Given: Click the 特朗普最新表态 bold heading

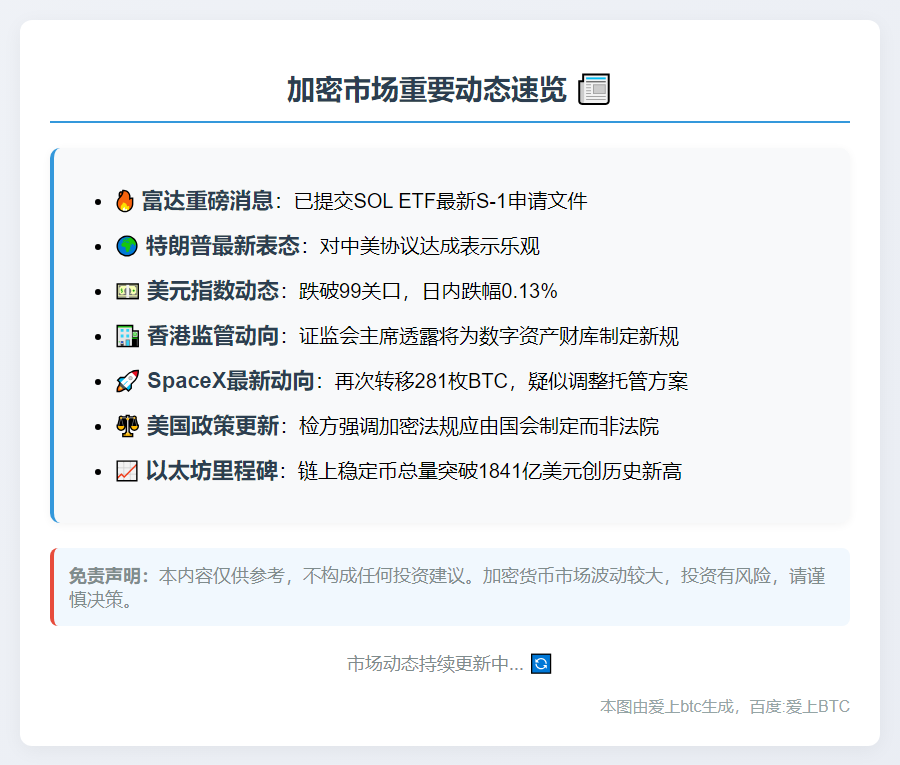Looking at the screenshot, I should (222, 246).
